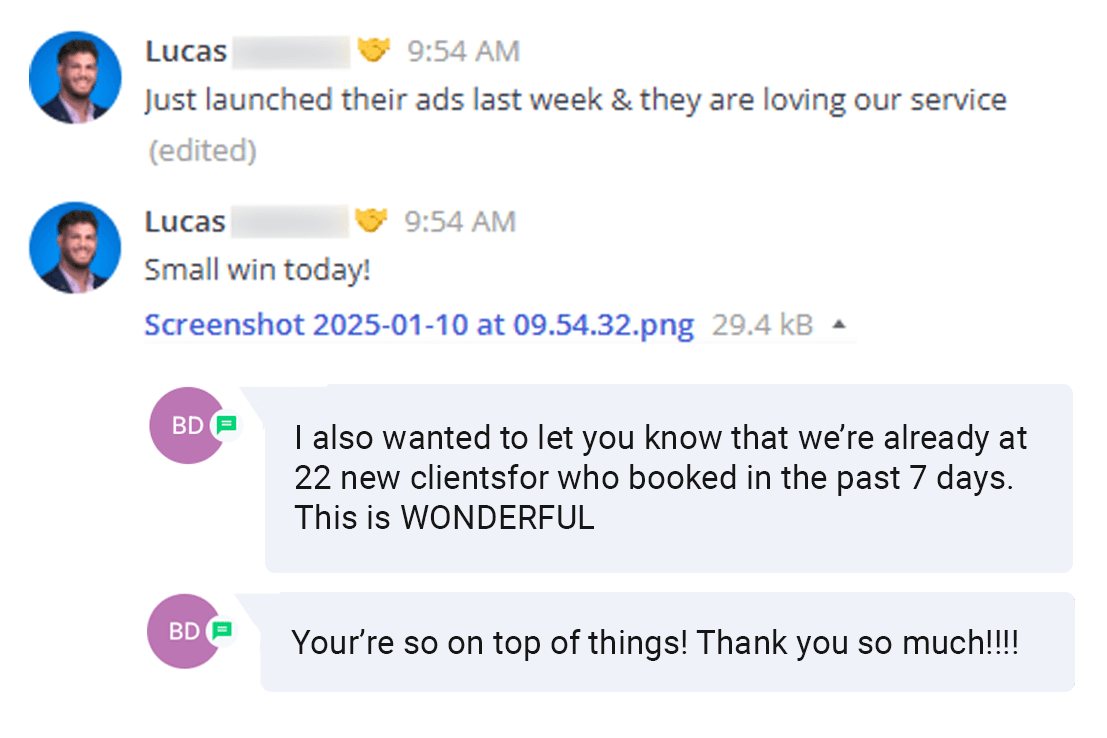The height and width of the screenshot is (738, 1107).
Task: Click Lucas's profile photo on second message
Action: (x=75, y=248)
